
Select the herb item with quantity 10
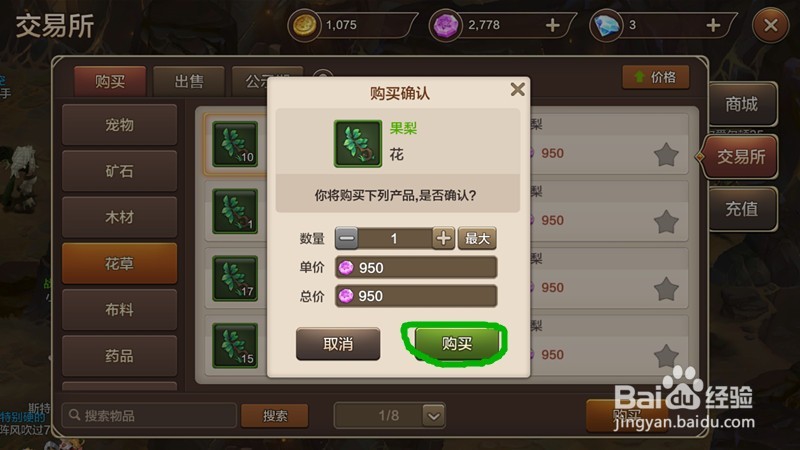click(x=235, y=144)
